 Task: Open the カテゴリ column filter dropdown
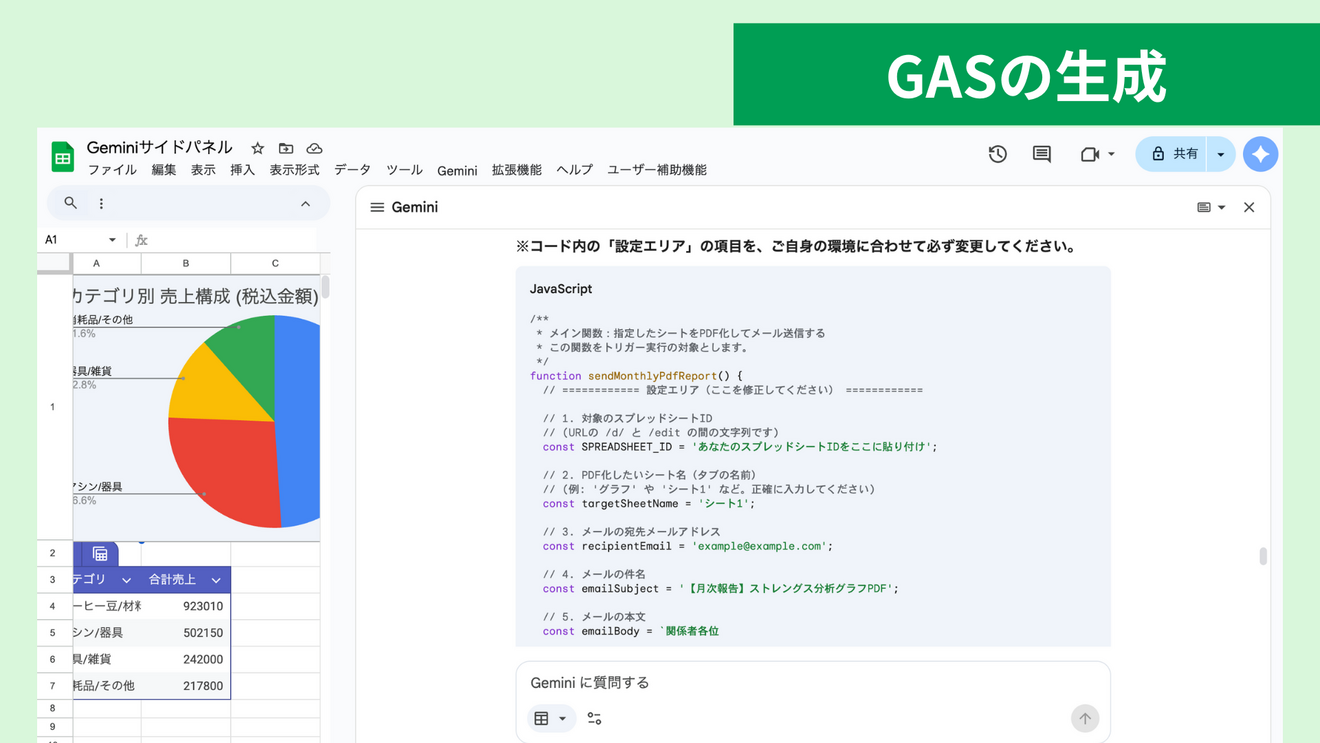point(126,580)
